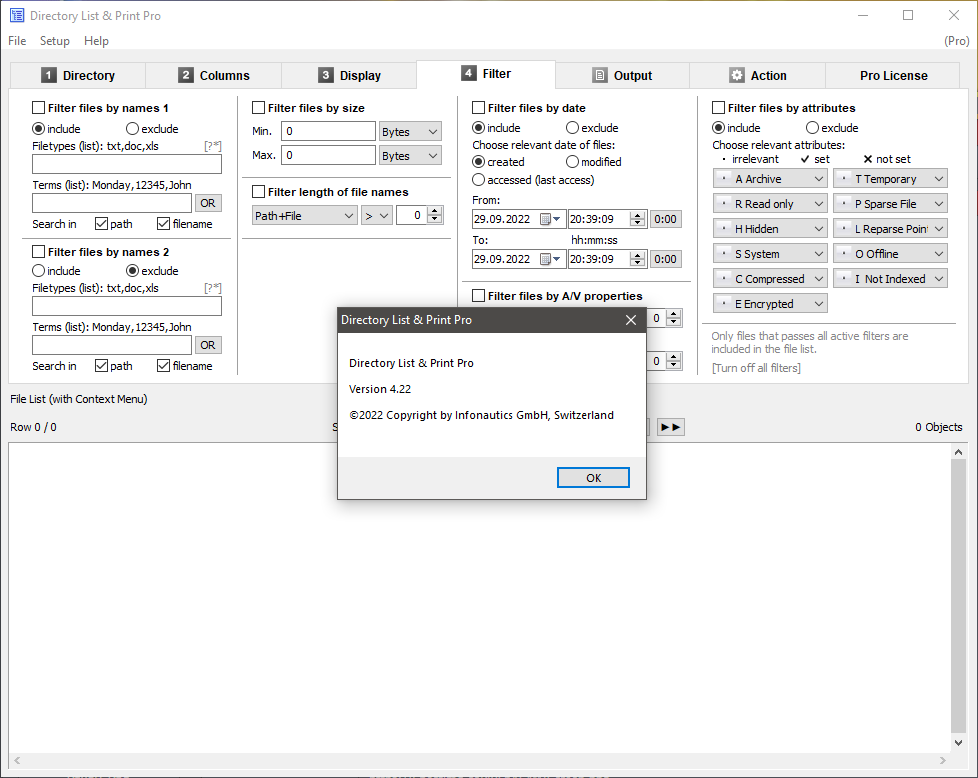The width and height of the screenshot is (978, 778).
Task: Open the C Compressed attribute dropdown
Action: [x=770, y=279]
